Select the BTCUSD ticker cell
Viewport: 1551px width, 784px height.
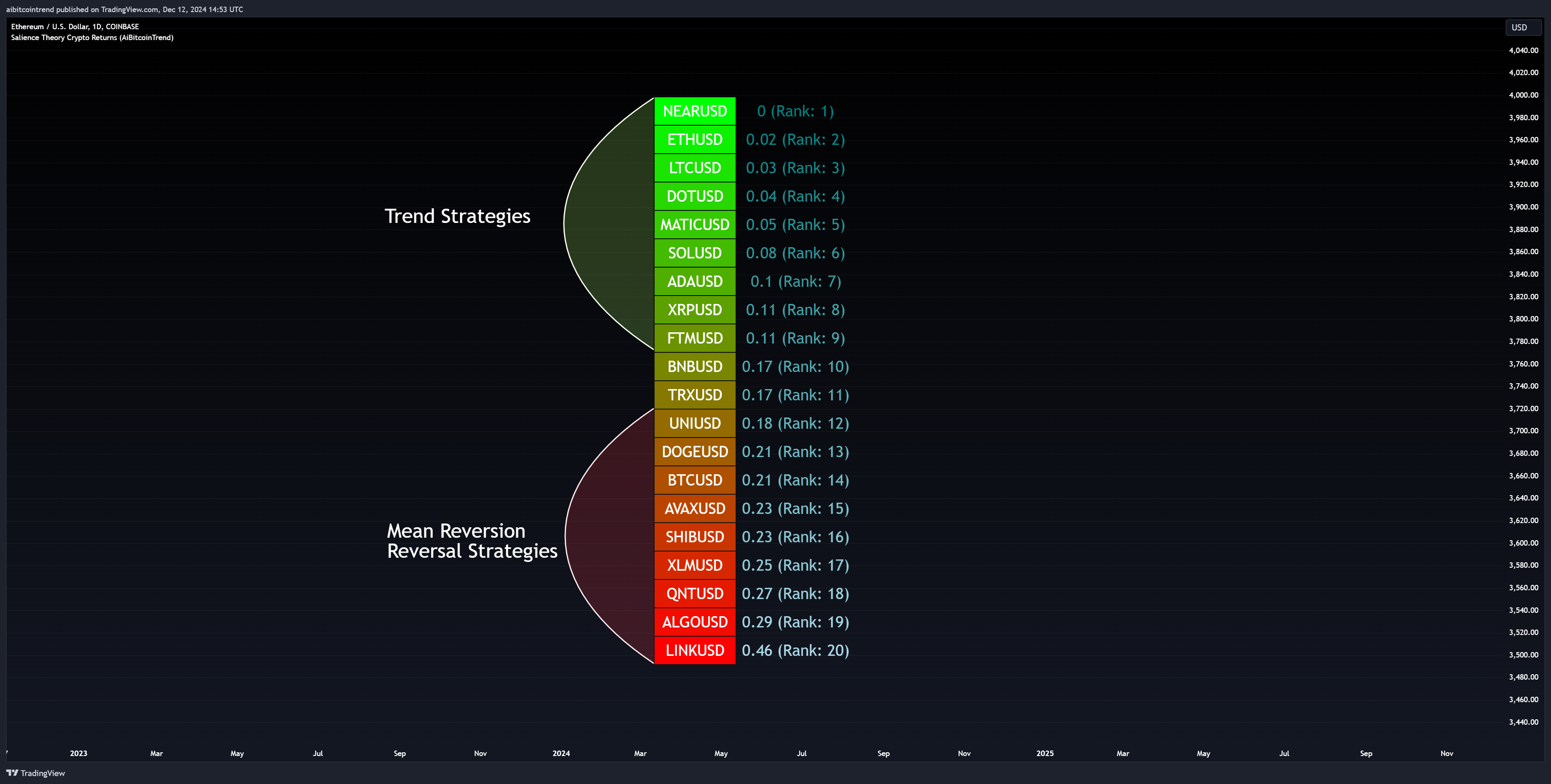click(695, 480)
